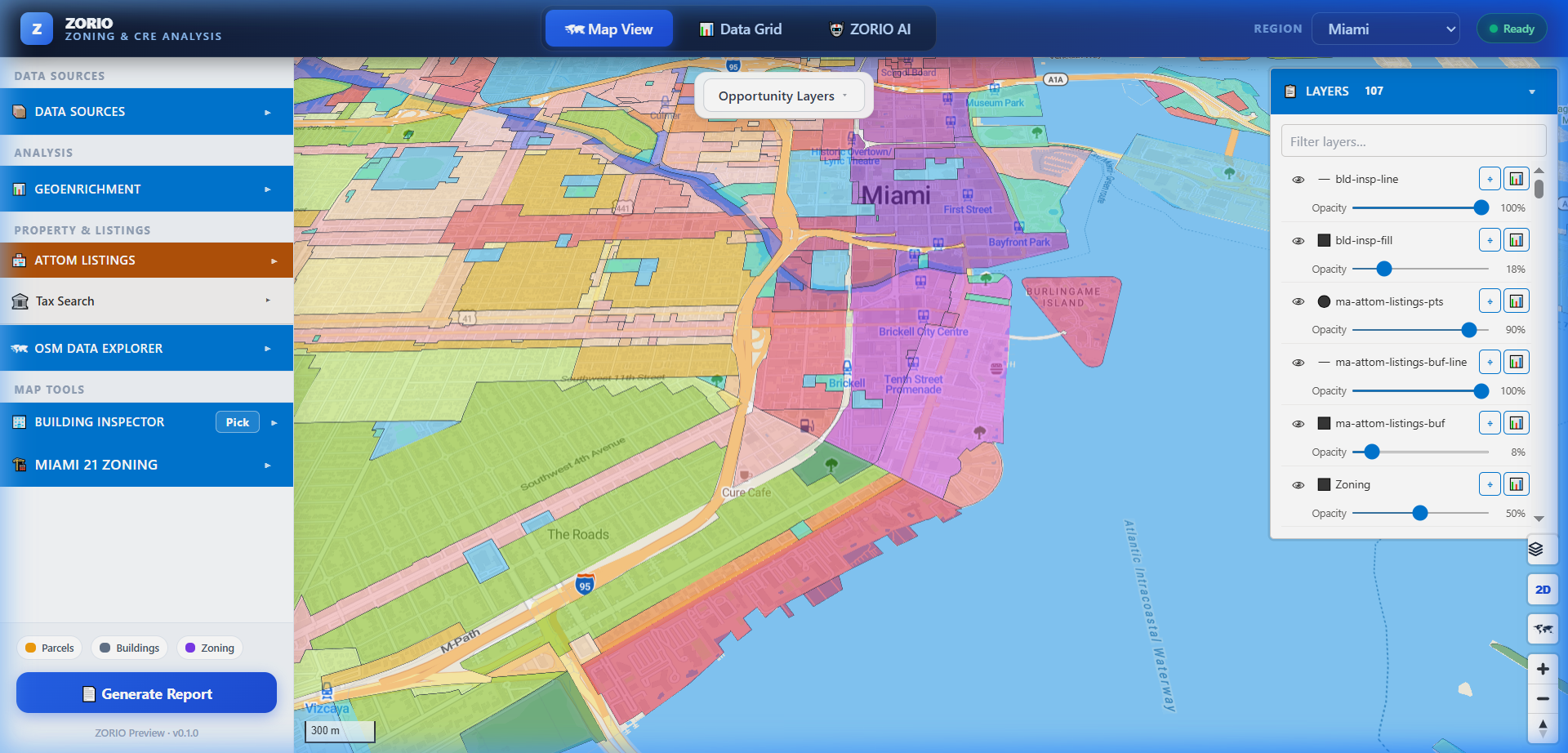Screen dimensions: 1568x753
Task: Click the Generate Report button
Action: pos(147,693)
